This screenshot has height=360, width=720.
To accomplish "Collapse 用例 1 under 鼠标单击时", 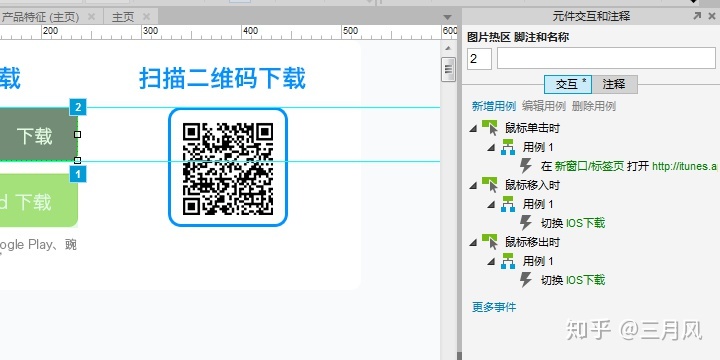I will coord(491,148).
